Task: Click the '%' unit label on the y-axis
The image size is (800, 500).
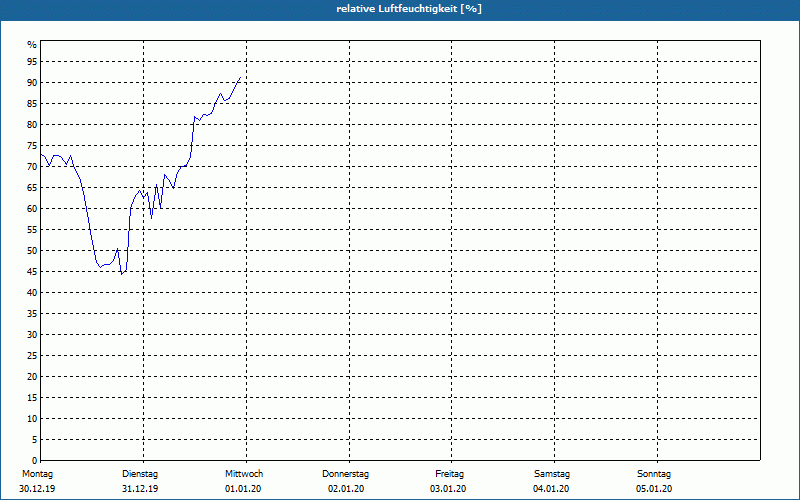Action: coord(32,45)
